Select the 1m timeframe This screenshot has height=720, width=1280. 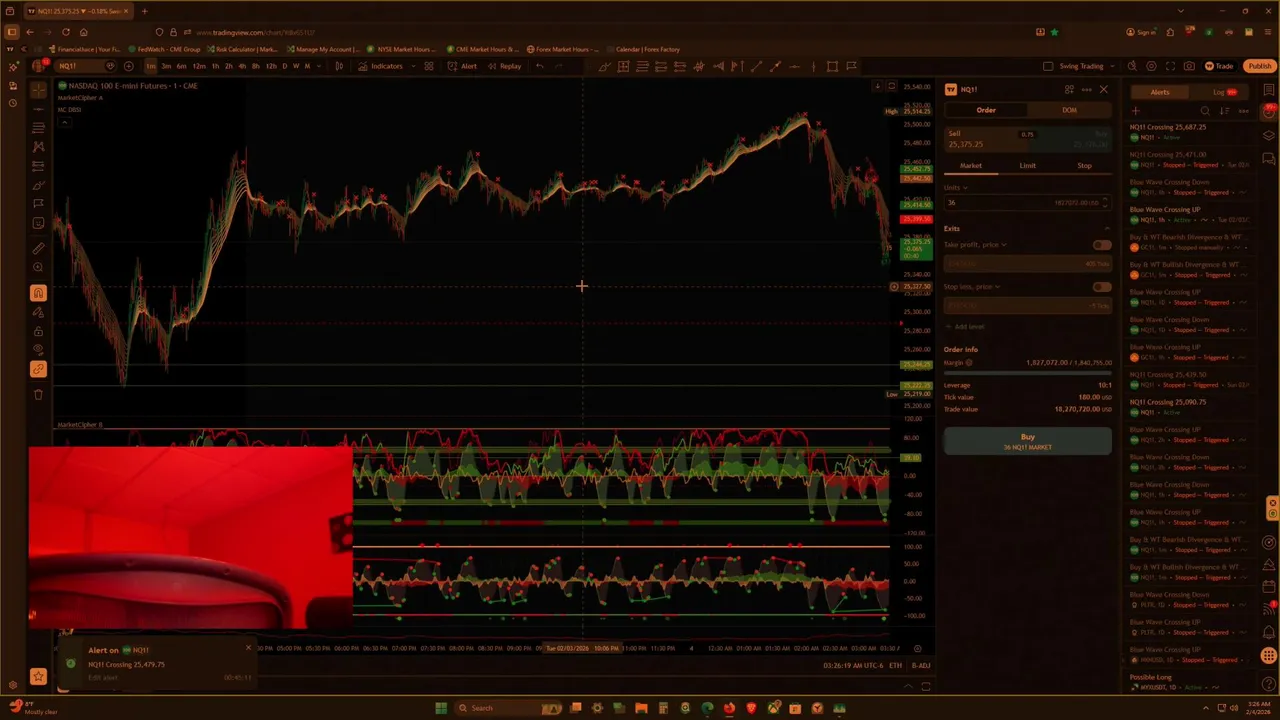[150, 66]
